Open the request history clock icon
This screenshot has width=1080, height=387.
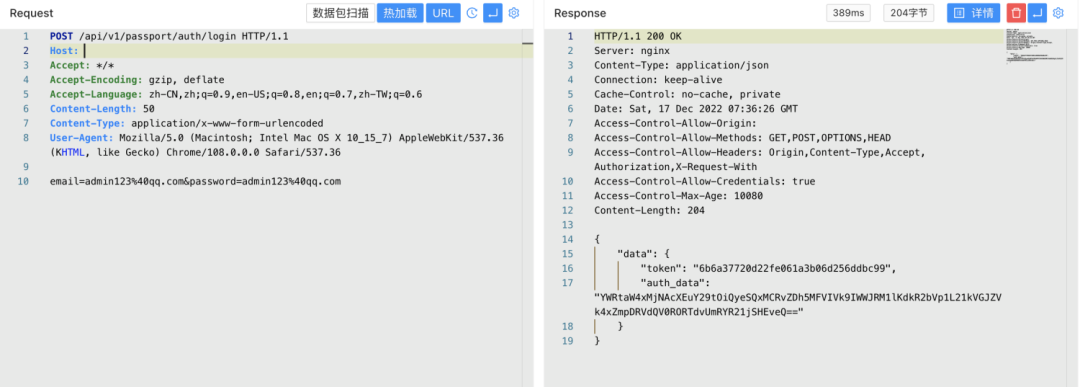coord(472,13)
